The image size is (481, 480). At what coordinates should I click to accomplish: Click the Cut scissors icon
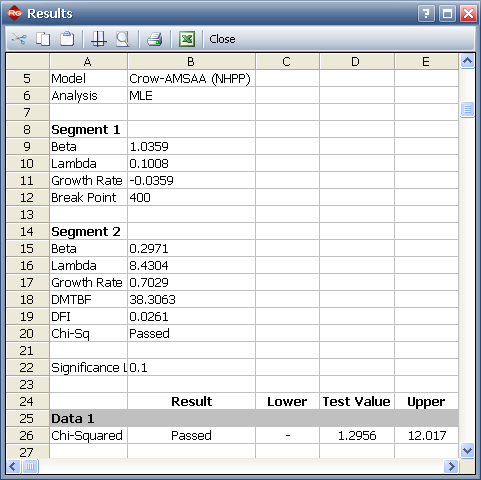pyautogui.click(x=19, y=39)
